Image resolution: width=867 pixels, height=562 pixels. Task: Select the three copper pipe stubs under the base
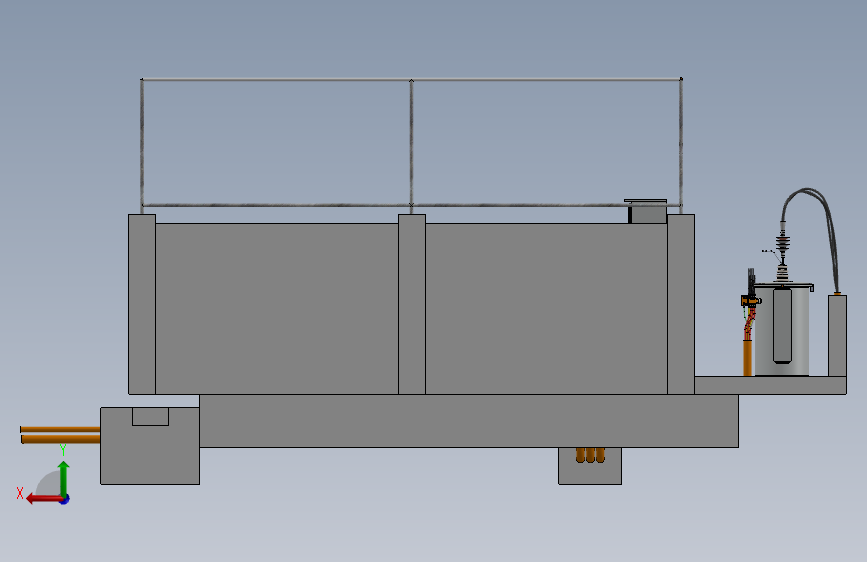[590, 455]
